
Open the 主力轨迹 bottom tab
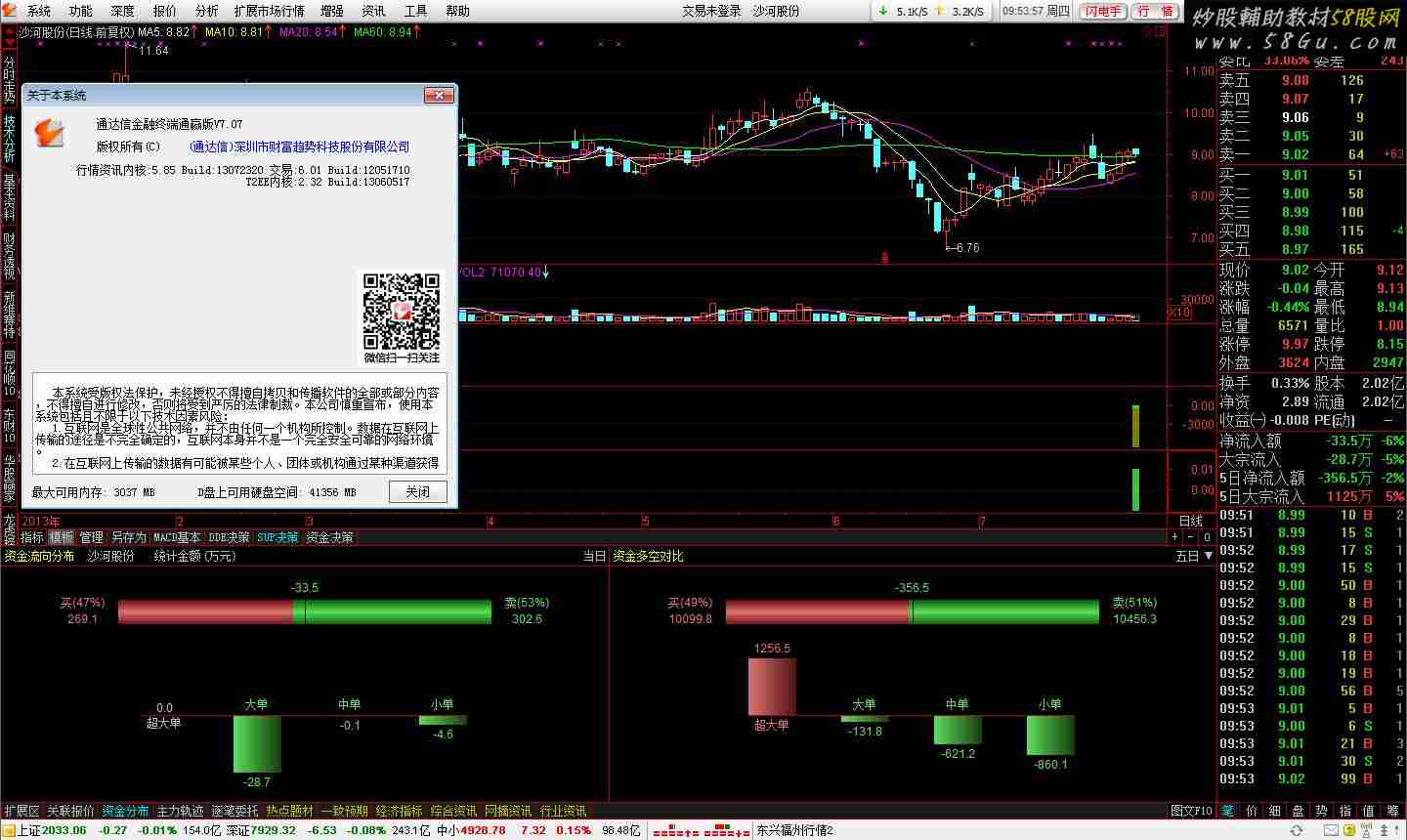click(181, 811)
